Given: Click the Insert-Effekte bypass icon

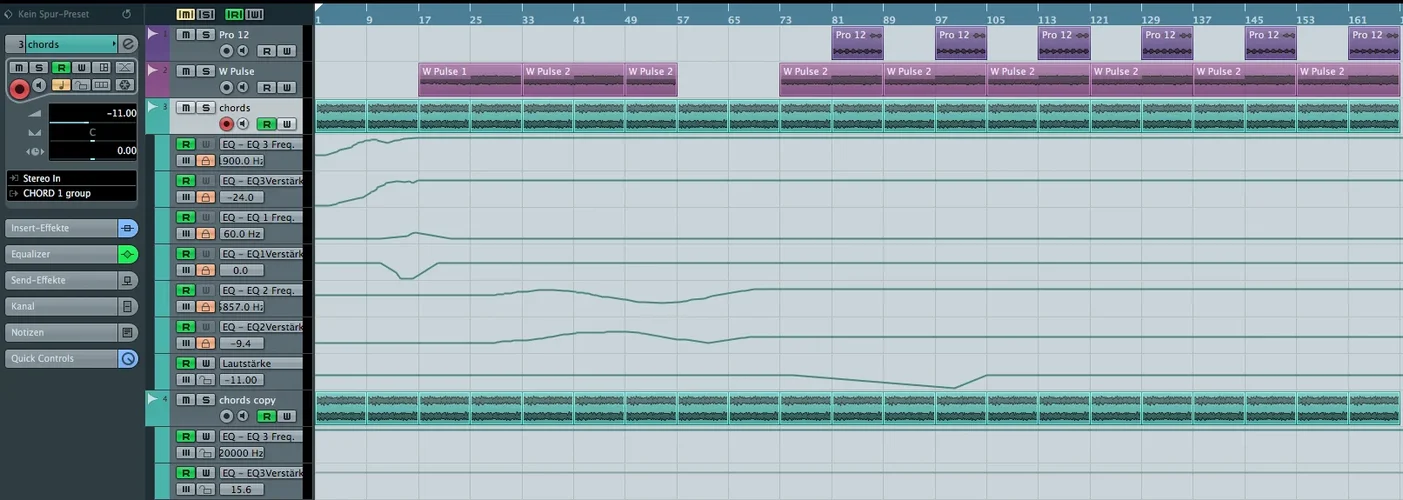Looking at the screenshot, I should (x=128, y=228).
